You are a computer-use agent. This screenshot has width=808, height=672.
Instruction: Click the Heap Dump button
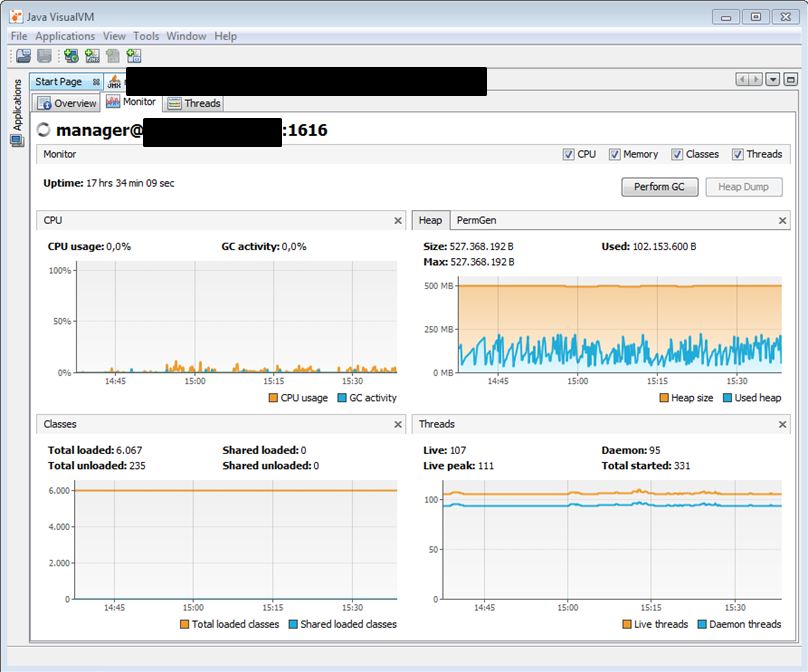[743, 187]
